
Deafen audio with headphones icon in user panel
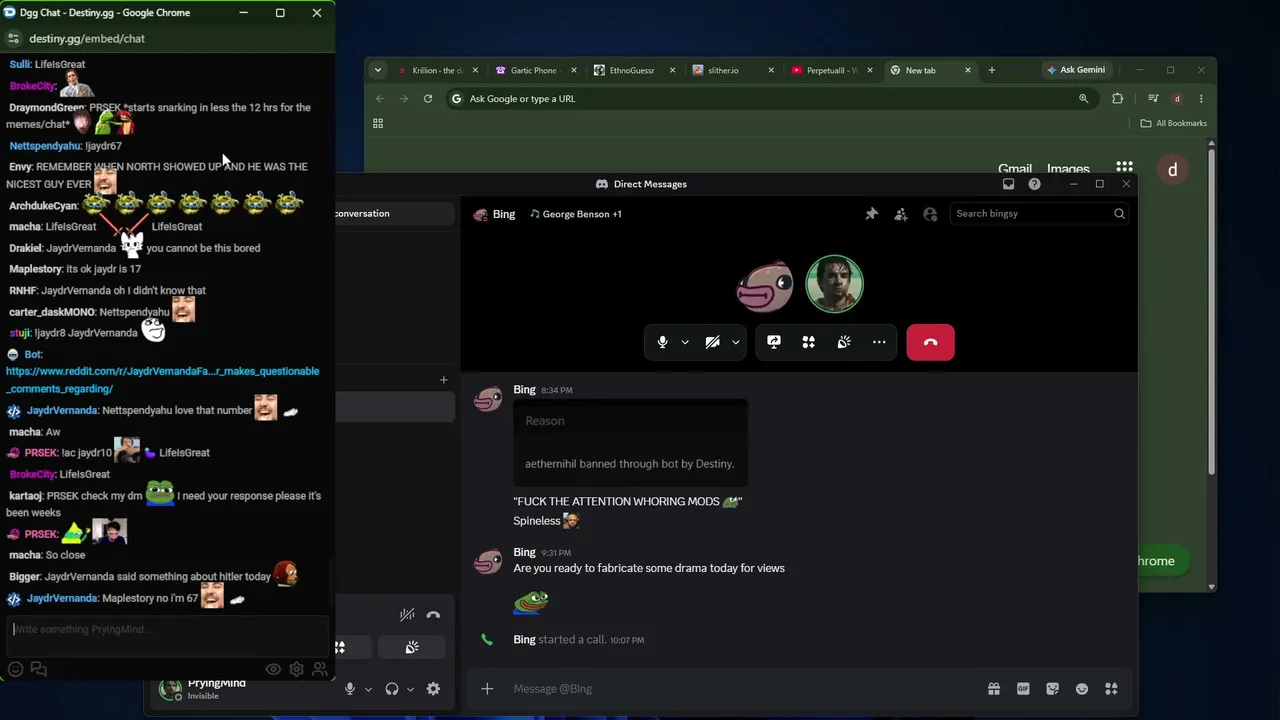[x=392, y=689]
